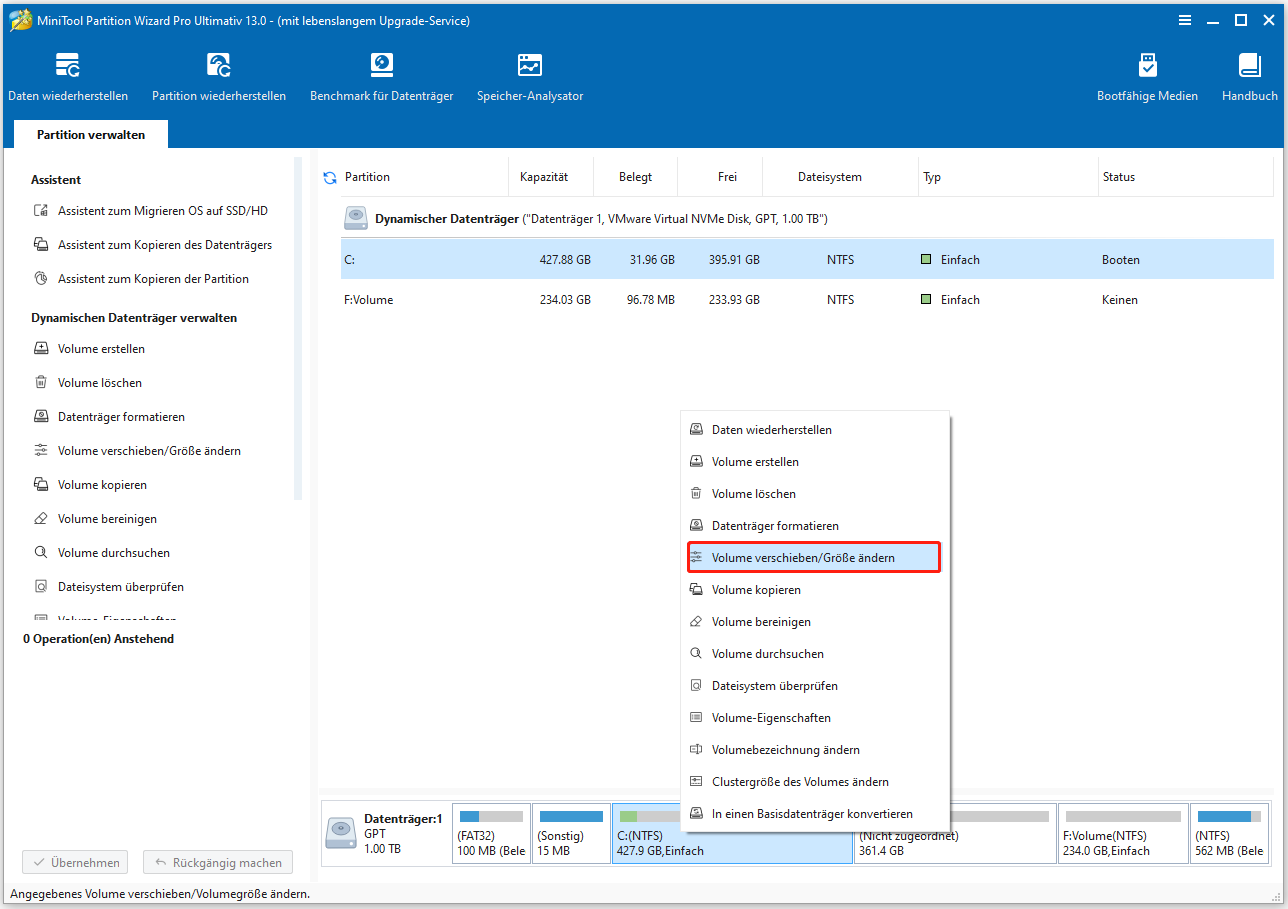
Task: Choose In einen Basisdatenträger konvertieren
Action: [x=811, y=813]
